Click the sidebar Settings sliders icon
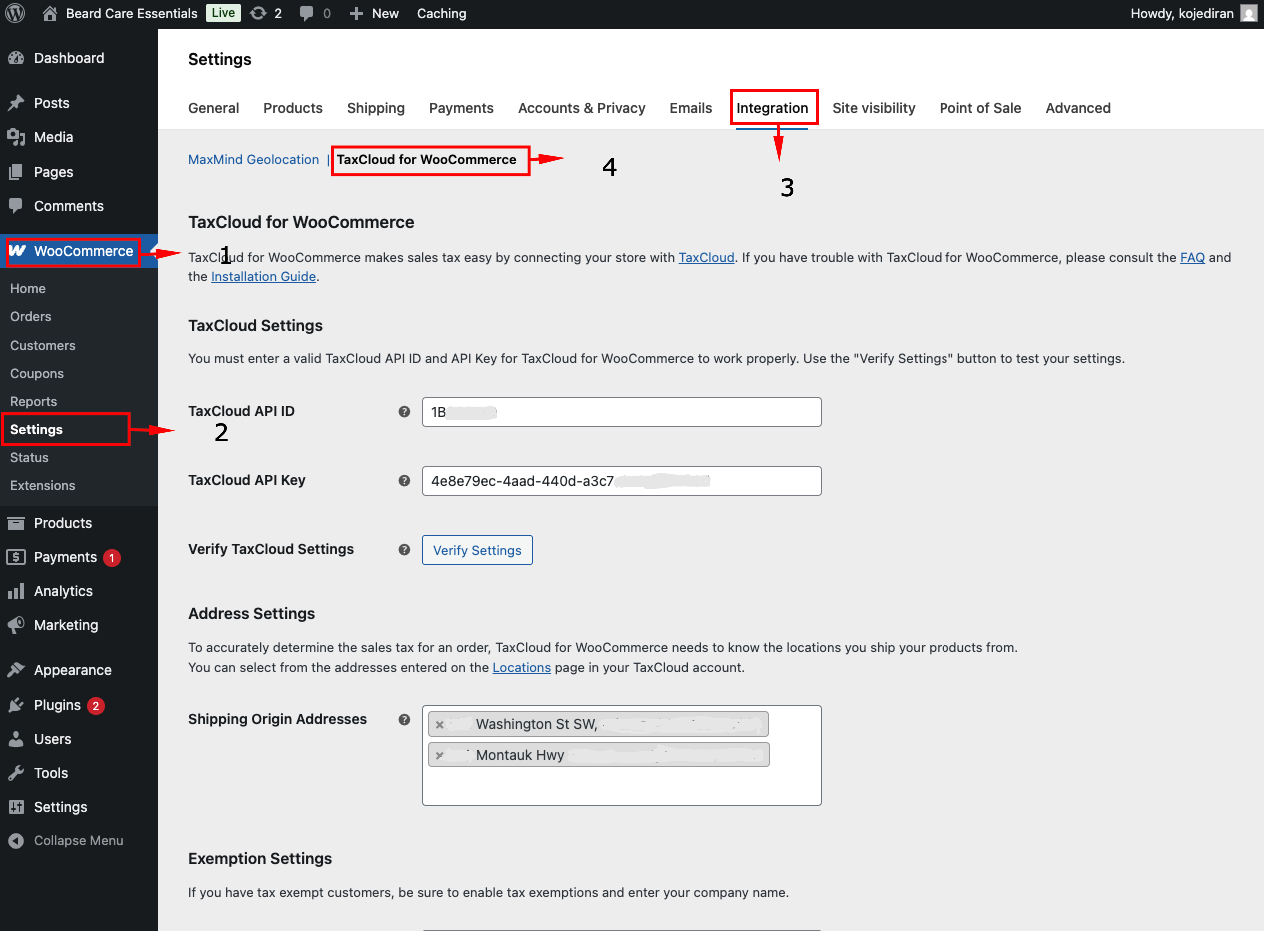The image size is (1264, 931). (x=16, y=807)
